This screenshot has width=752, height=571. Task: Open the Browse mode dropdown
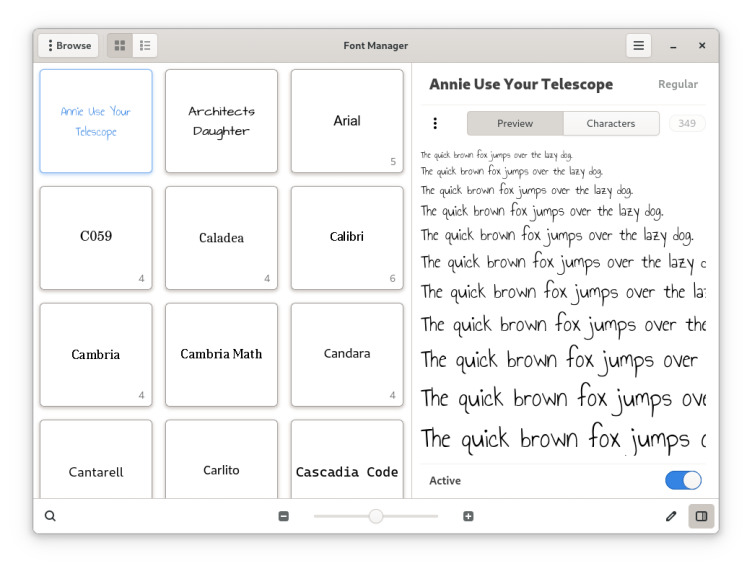68,46
